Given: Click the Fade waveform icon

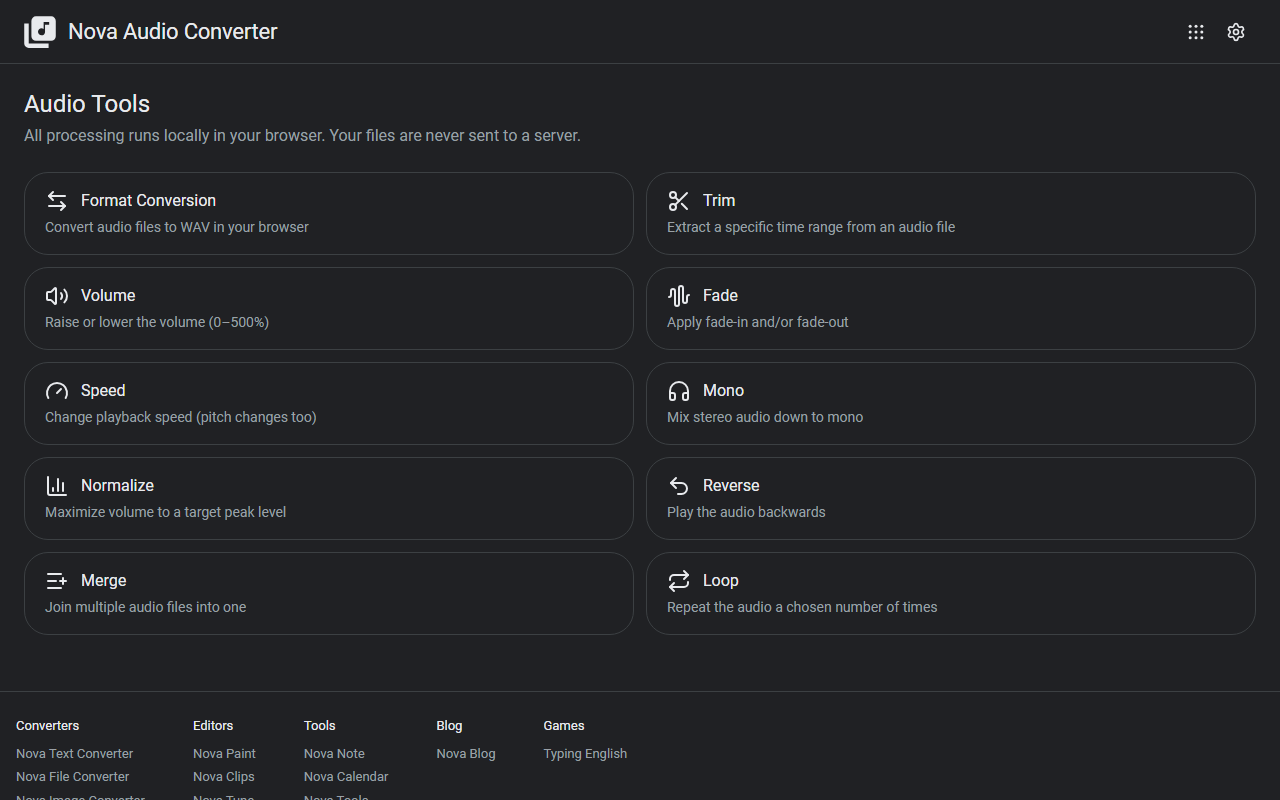Looking at the screenshot, I should 679,296.
